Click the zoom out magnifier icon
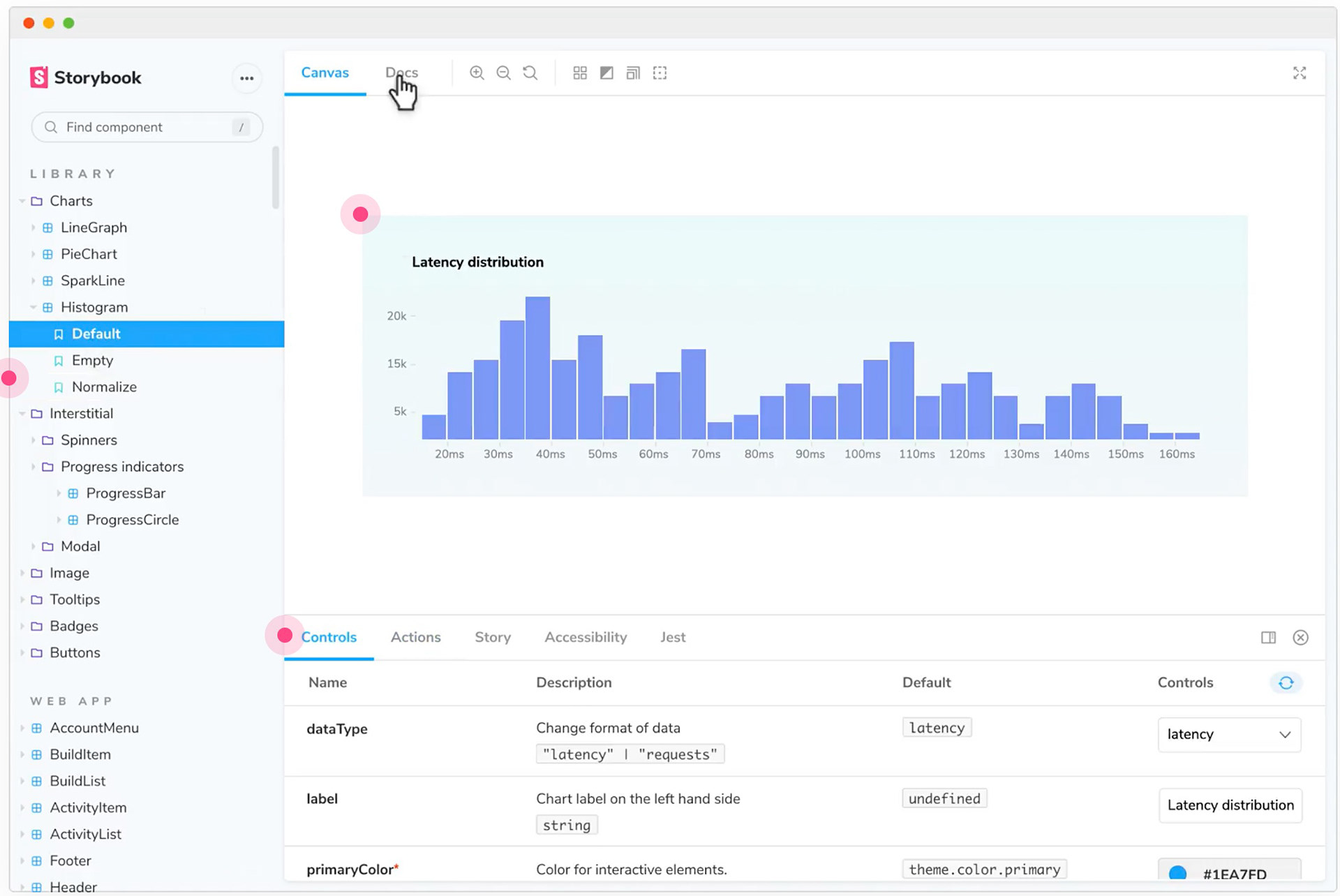This screenshot has height=896, width=1340. [x=503, y=73]
